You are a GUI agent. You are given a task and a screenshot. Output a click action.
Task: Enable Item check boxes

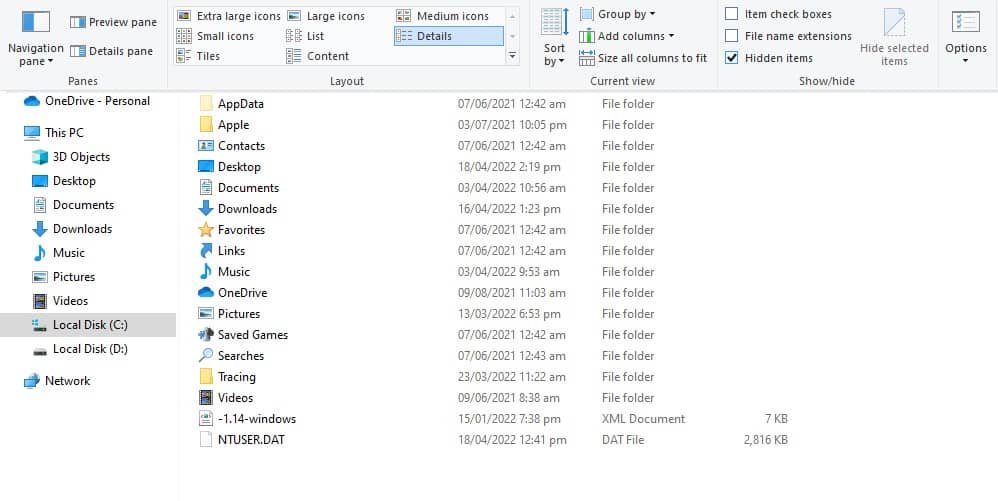[x=732, y=14]
